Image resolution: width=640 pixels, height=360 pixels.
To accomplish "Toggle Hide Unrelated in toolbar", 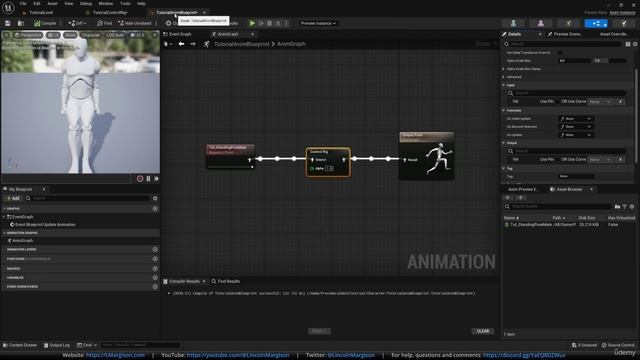I will tap(134, 23).
